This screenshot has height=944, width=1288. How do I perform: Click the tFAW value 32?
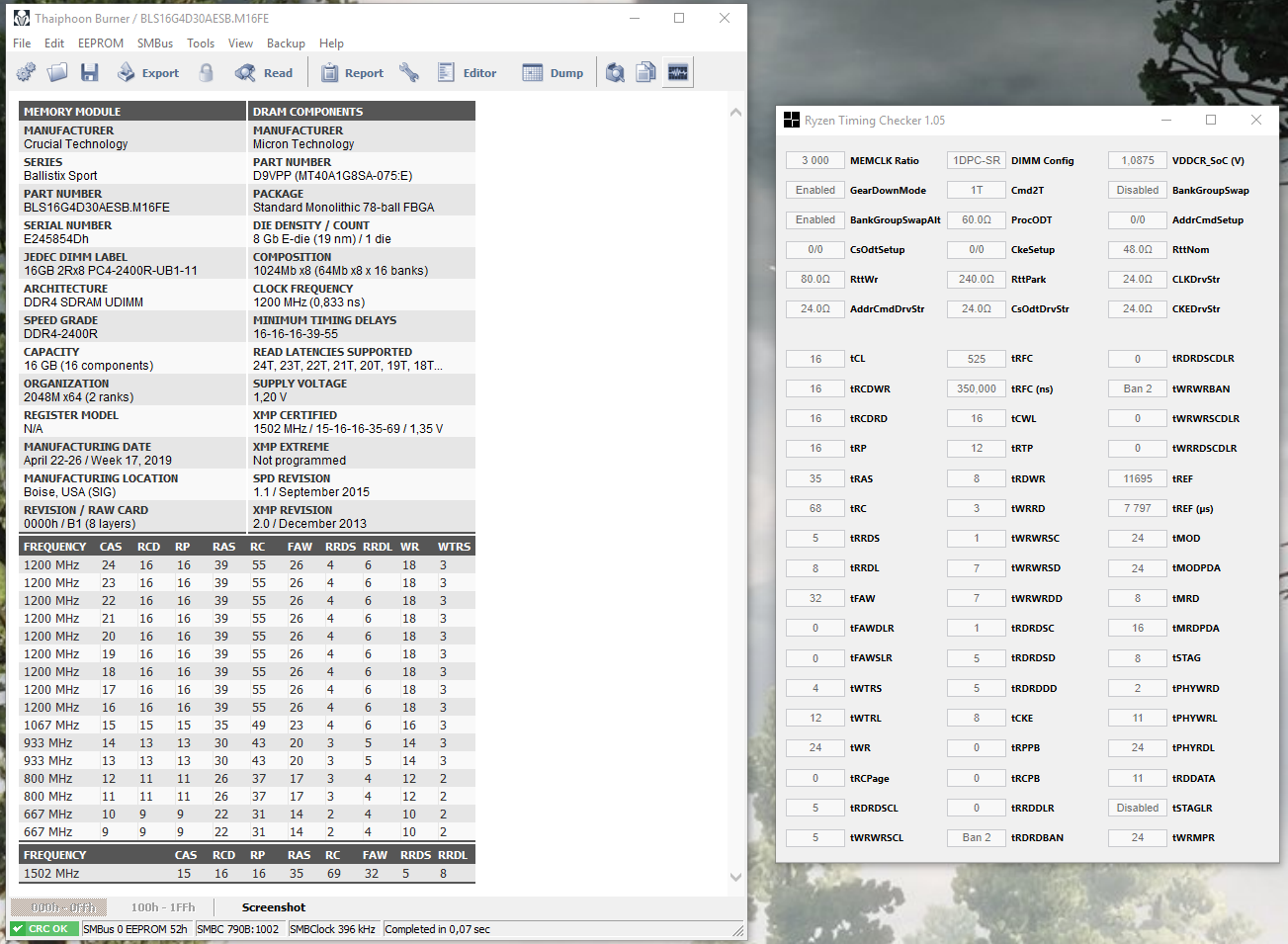(816, 598)
